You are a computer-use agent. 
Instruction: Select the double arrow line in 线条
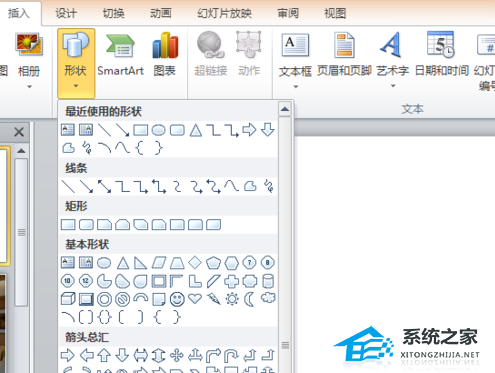tap(104, 186)
